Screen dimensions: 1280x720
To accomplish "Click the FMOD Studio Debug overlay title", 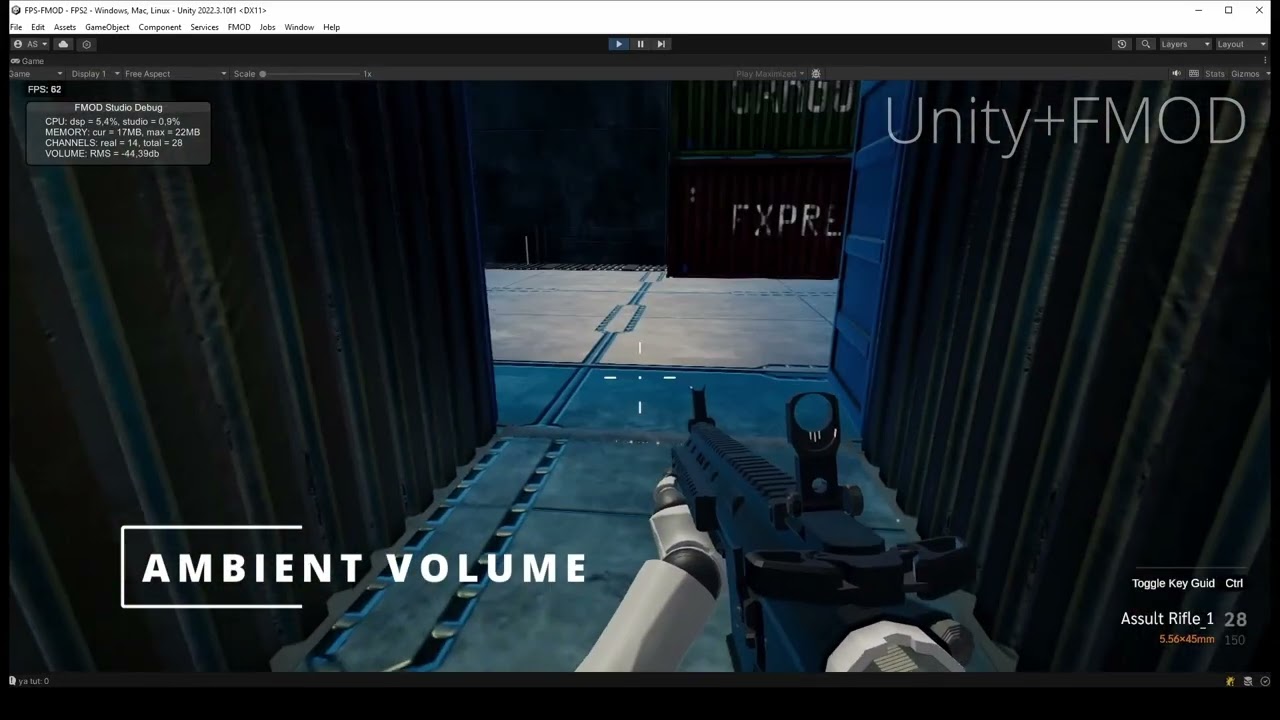I will pos(118,107).
